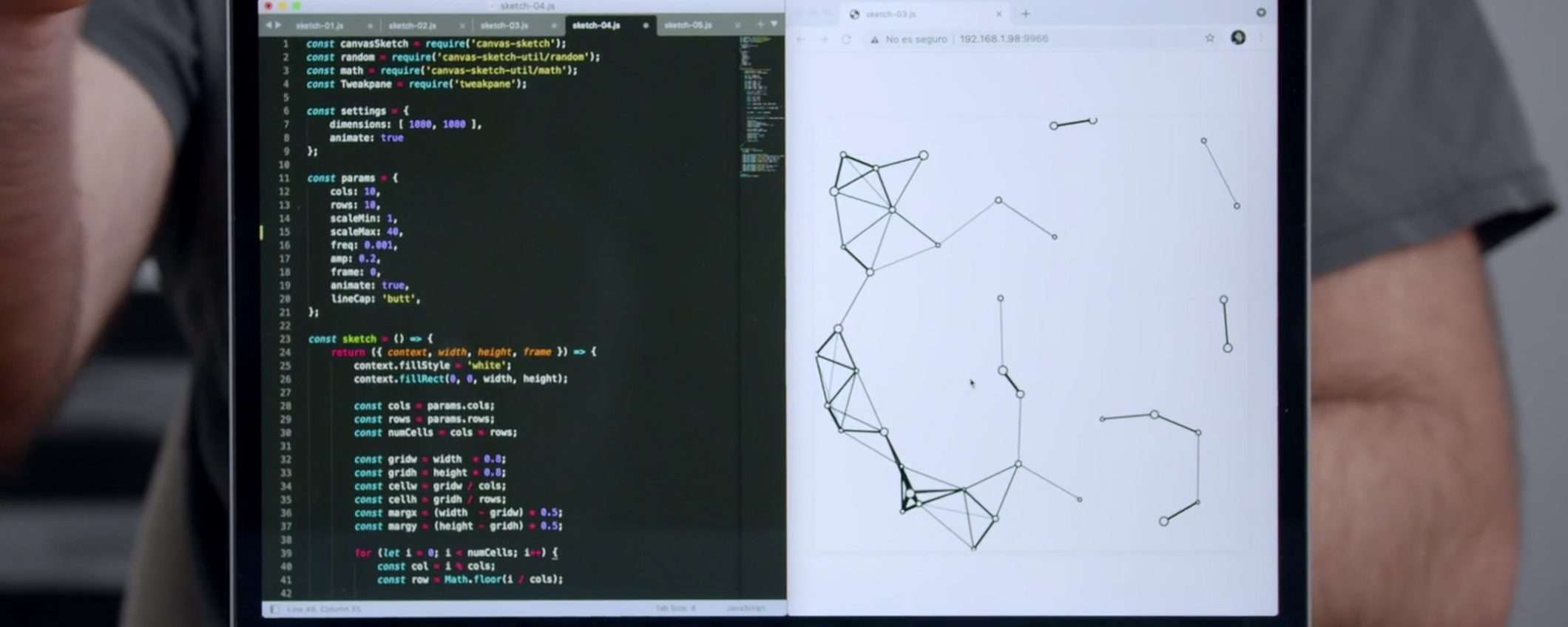Click the code minimap in Sublime Text
Viewport: 1568px width, 627px height.
[761, 107]
